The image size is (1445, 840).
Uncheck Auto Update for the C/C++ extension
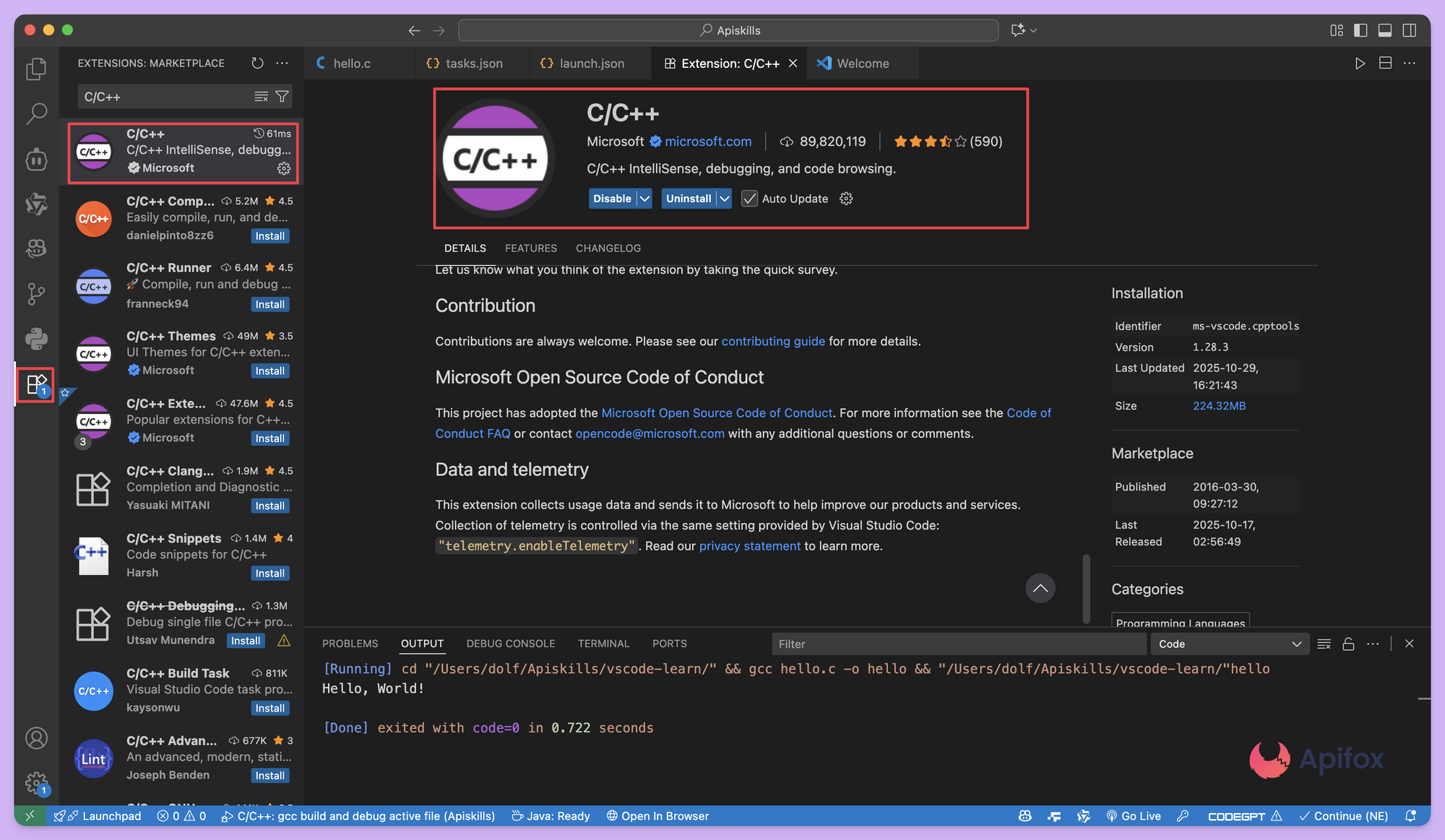749,199
